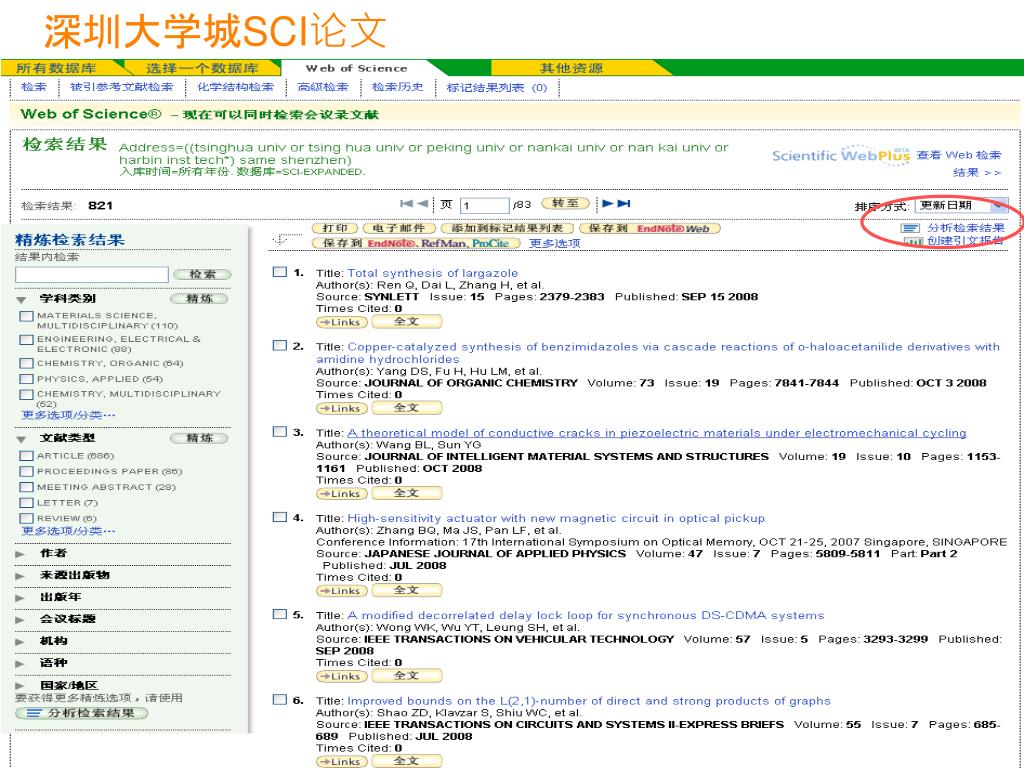Select the Web of Science tab
The width and height of the screenshot is (1024, 768).
(x=356, y=68)
